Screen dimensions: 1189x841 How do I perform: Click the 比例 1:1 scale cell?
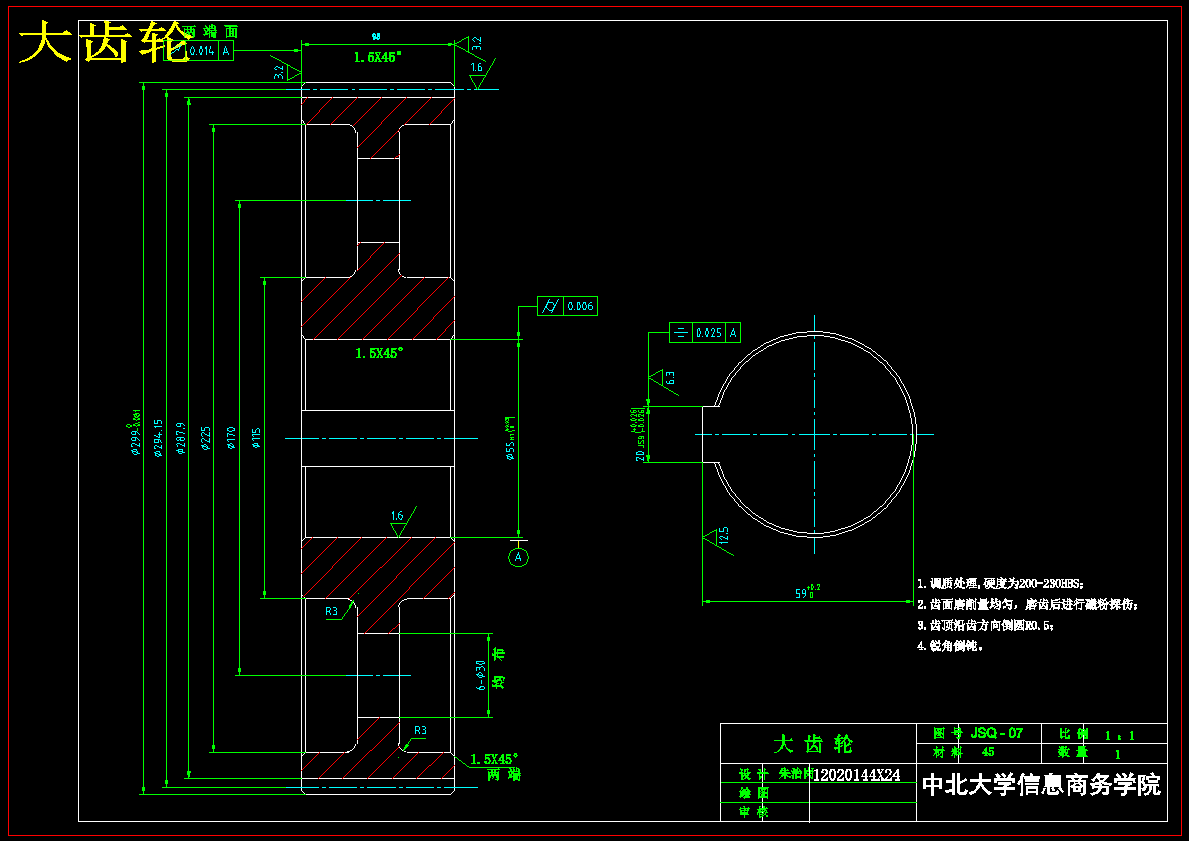[1103, 734]
